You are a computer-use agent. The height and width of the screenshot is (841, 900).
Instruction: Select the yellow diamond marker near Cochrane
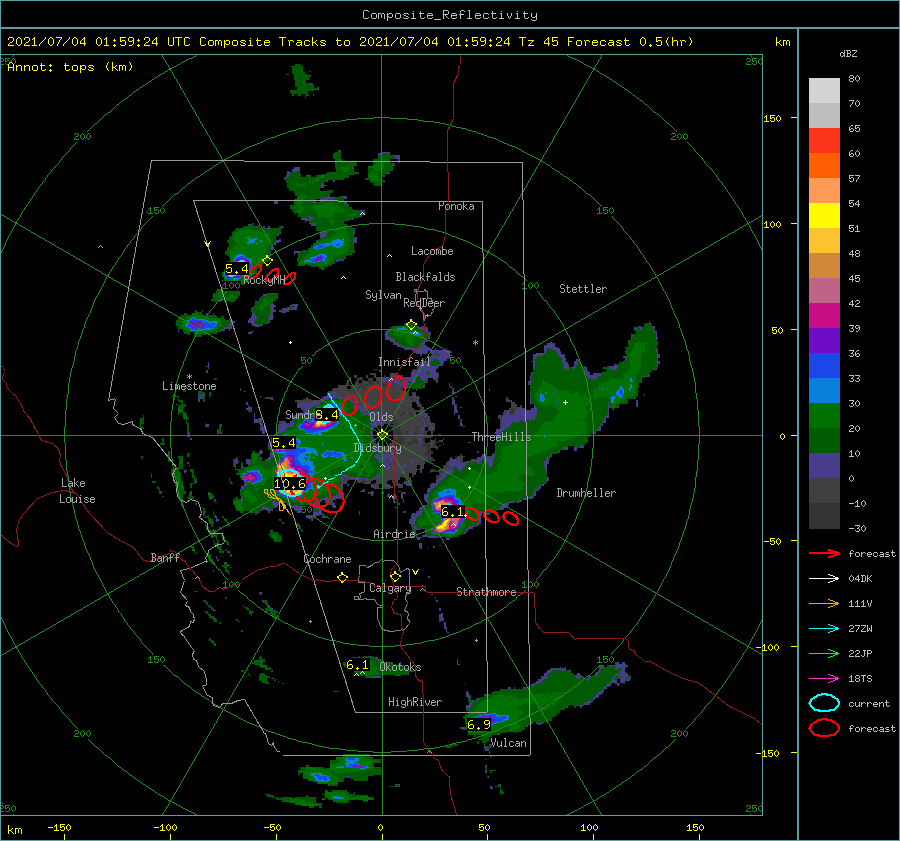[x=343, y=578]
